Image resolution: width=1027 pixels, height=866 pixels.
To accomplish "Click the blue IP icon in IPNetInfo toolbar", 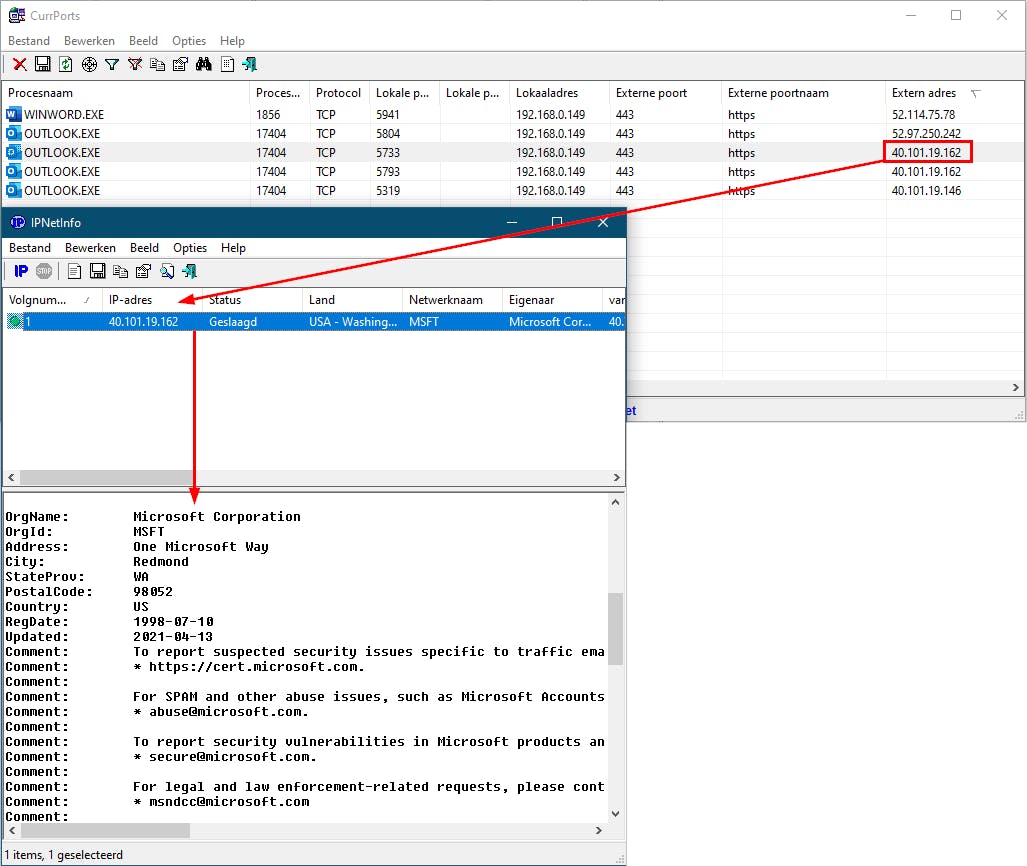I will 21,271.
